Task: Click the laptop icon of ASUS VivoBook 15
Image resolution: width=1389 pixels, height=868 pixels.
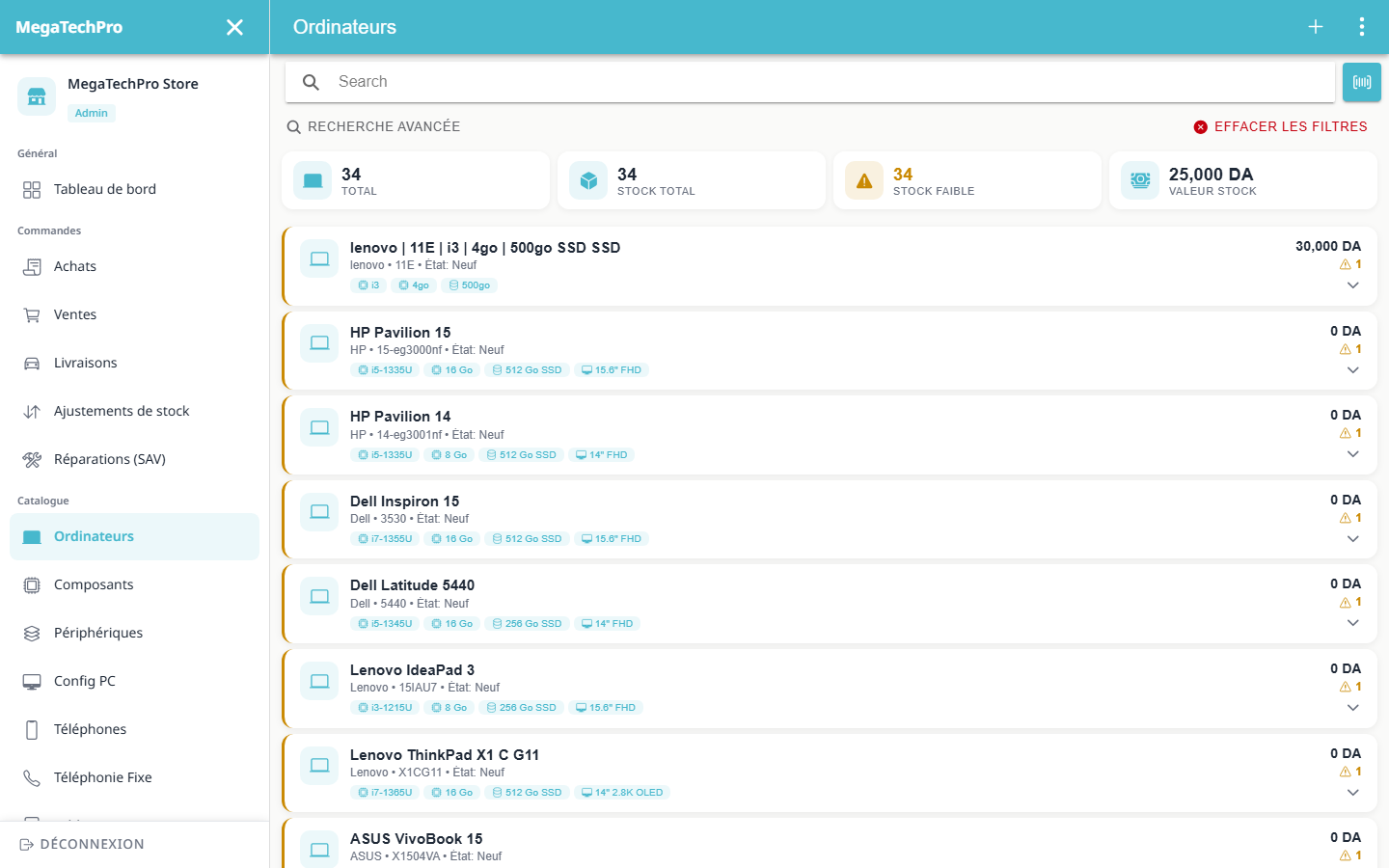Action: 319,850
